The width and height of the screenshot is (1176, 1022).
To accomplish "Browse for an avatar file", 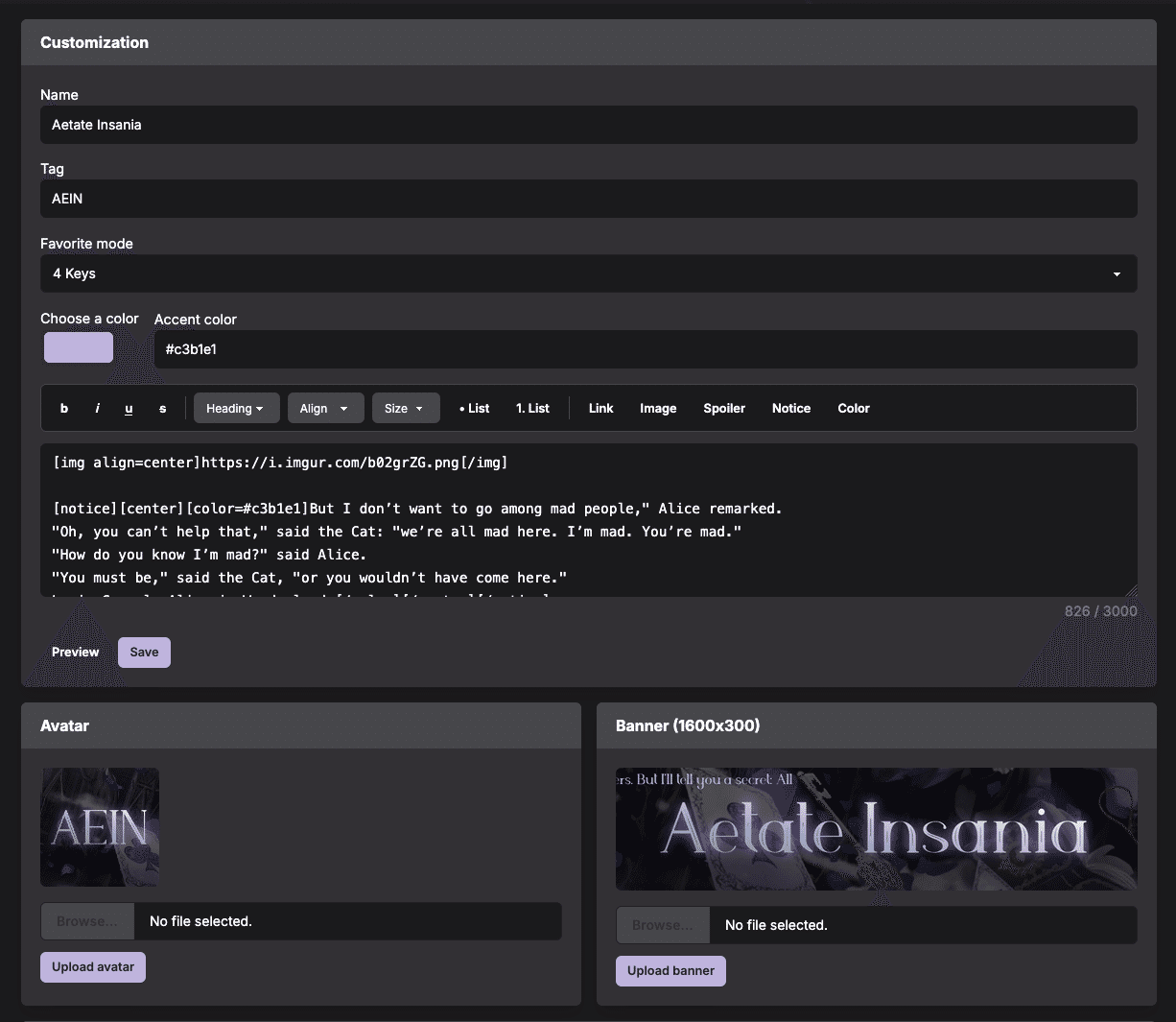I will [x=87, y=921].
